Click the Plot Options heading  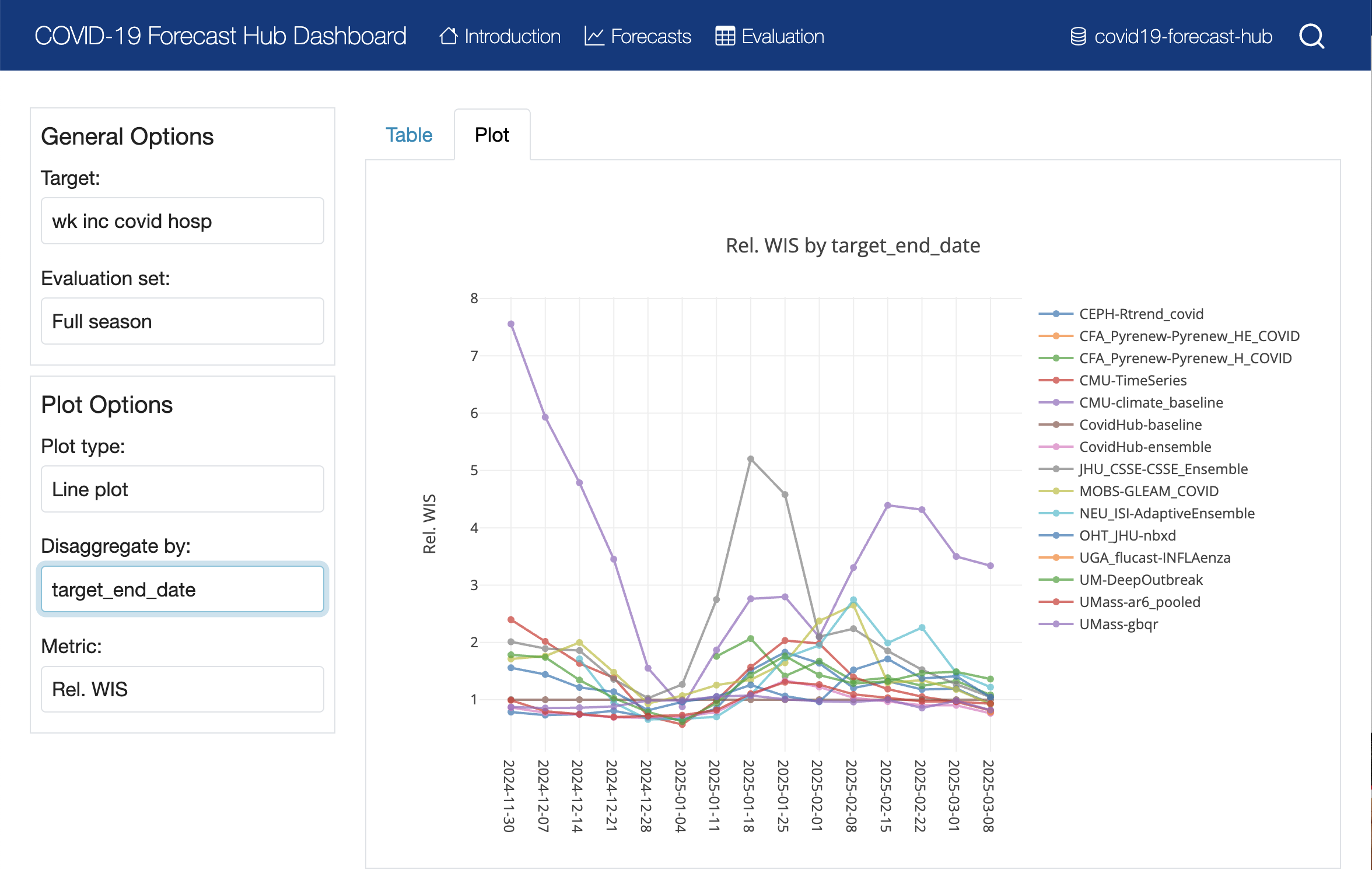pos(107,405)
